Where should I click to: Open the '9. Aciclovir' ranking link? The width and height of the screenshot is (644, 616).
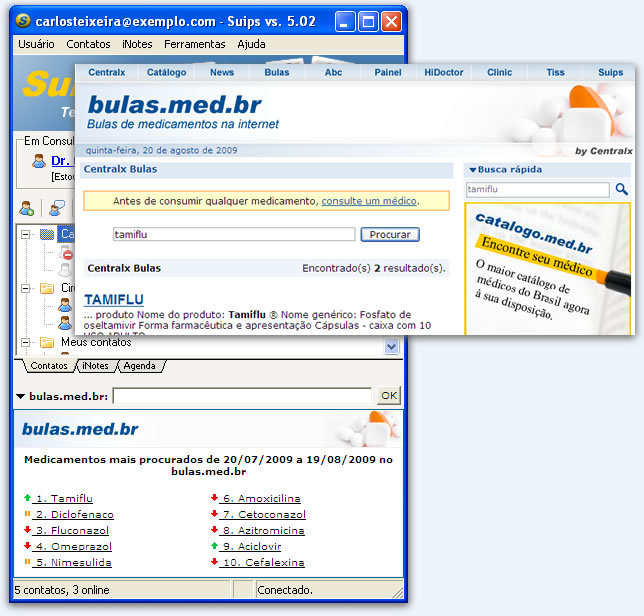point(251,546)
